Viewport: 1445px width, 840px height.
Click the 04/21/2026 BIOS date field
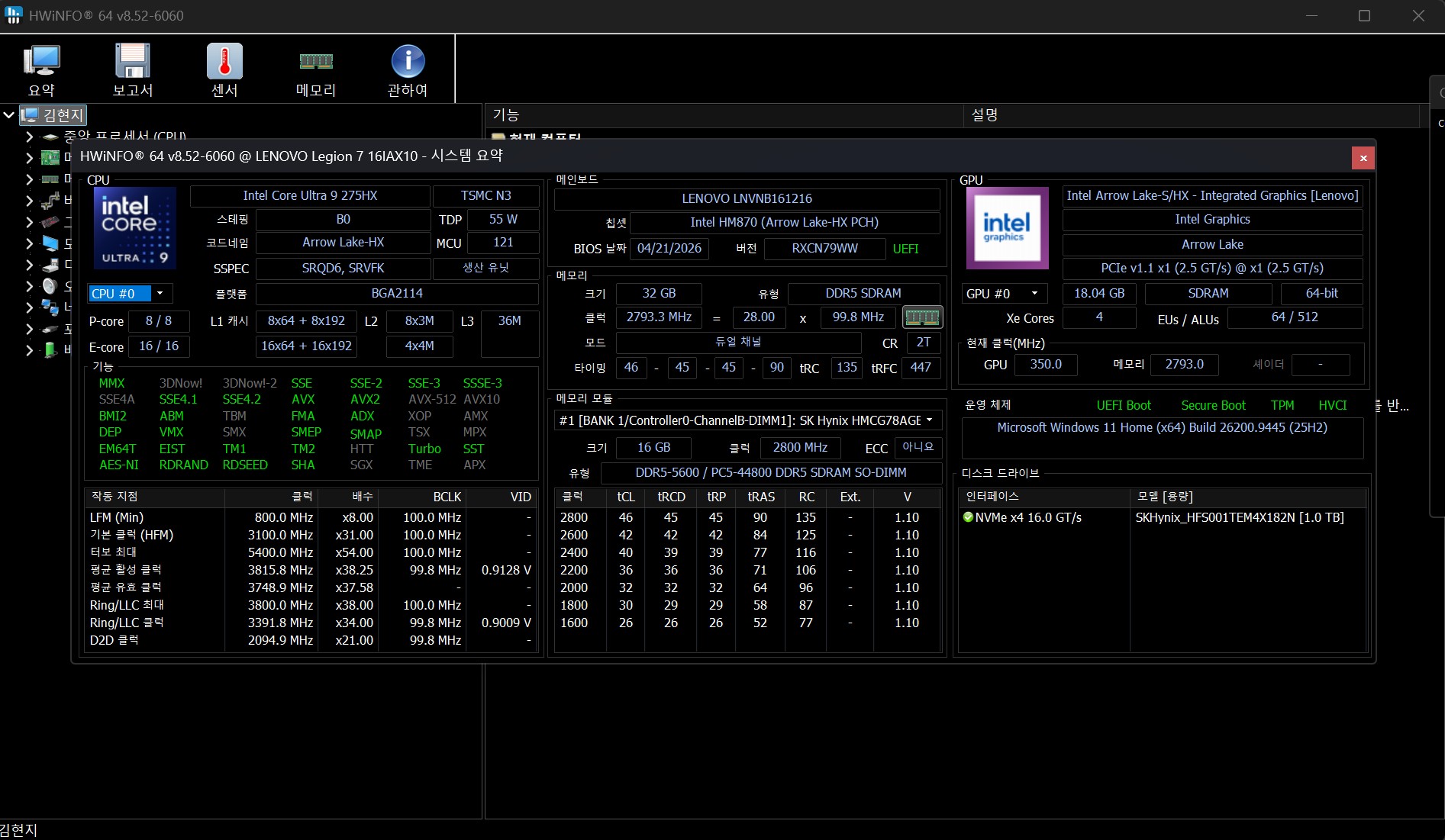669,249
